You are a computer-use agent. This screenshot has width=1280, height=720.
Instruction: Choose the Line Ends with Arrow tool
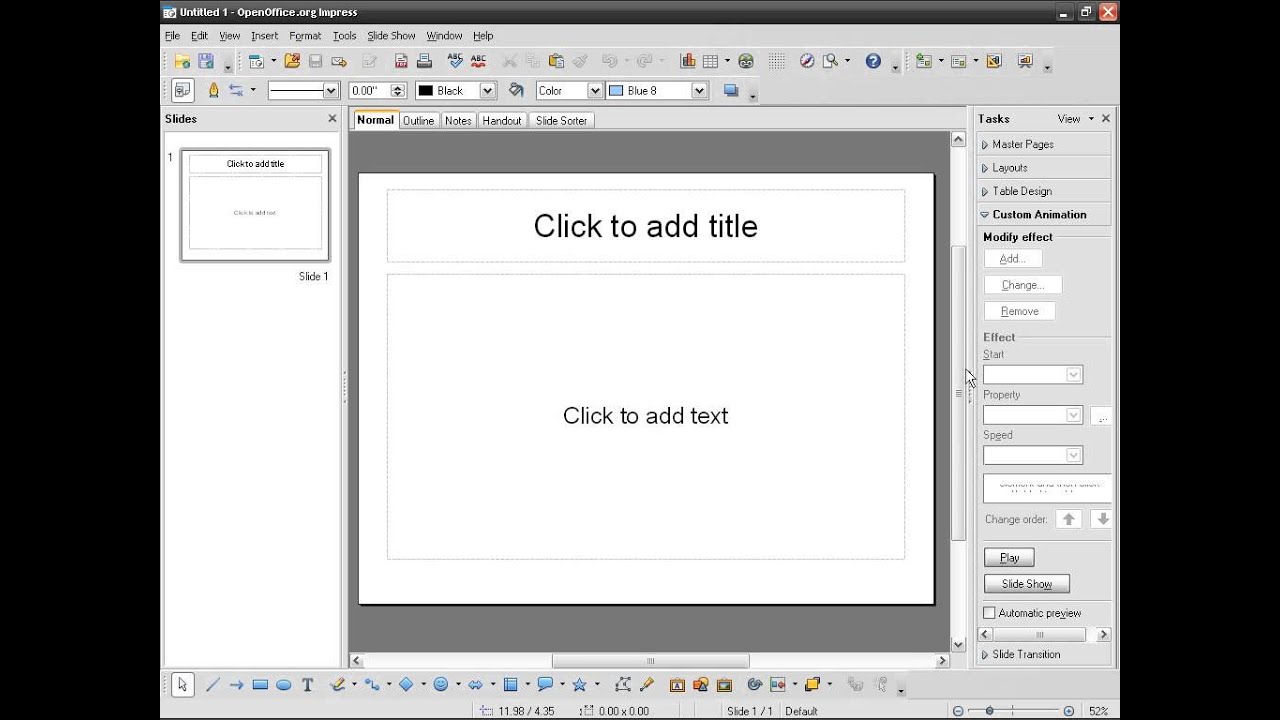[236, 685]
